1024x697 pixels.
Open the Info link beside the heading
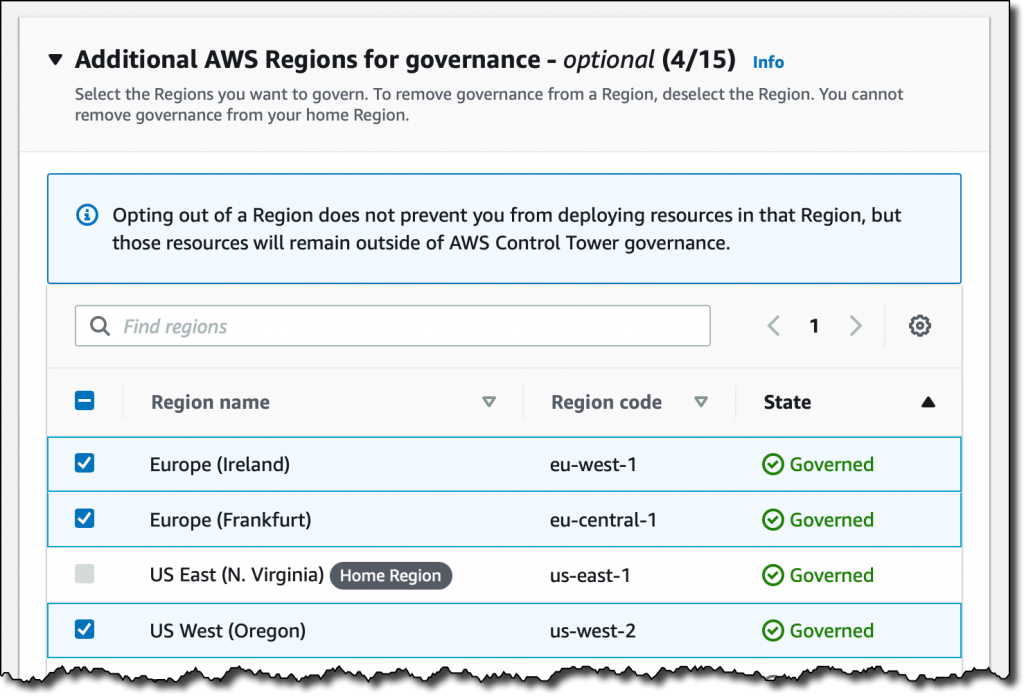(768, 62)
